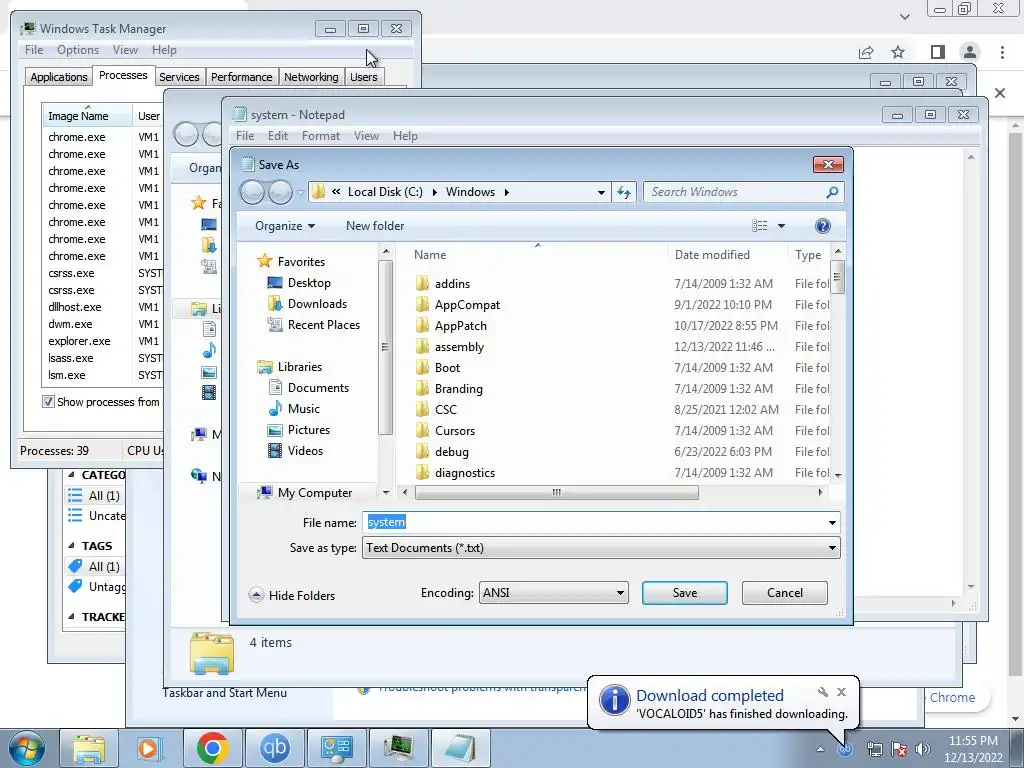Open Chrome profile avatar
Viewport: 1024px width, 768px height.
click(970, 52)
